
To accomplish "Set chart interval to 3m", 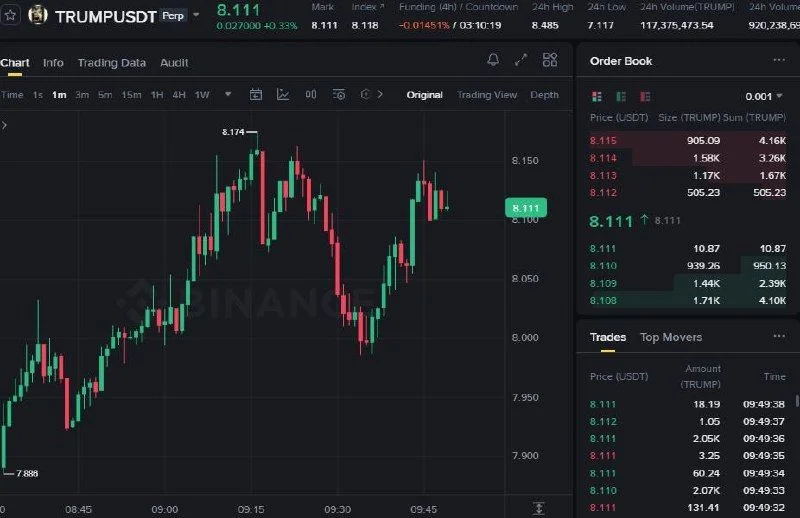I will (x=82, y=95).
